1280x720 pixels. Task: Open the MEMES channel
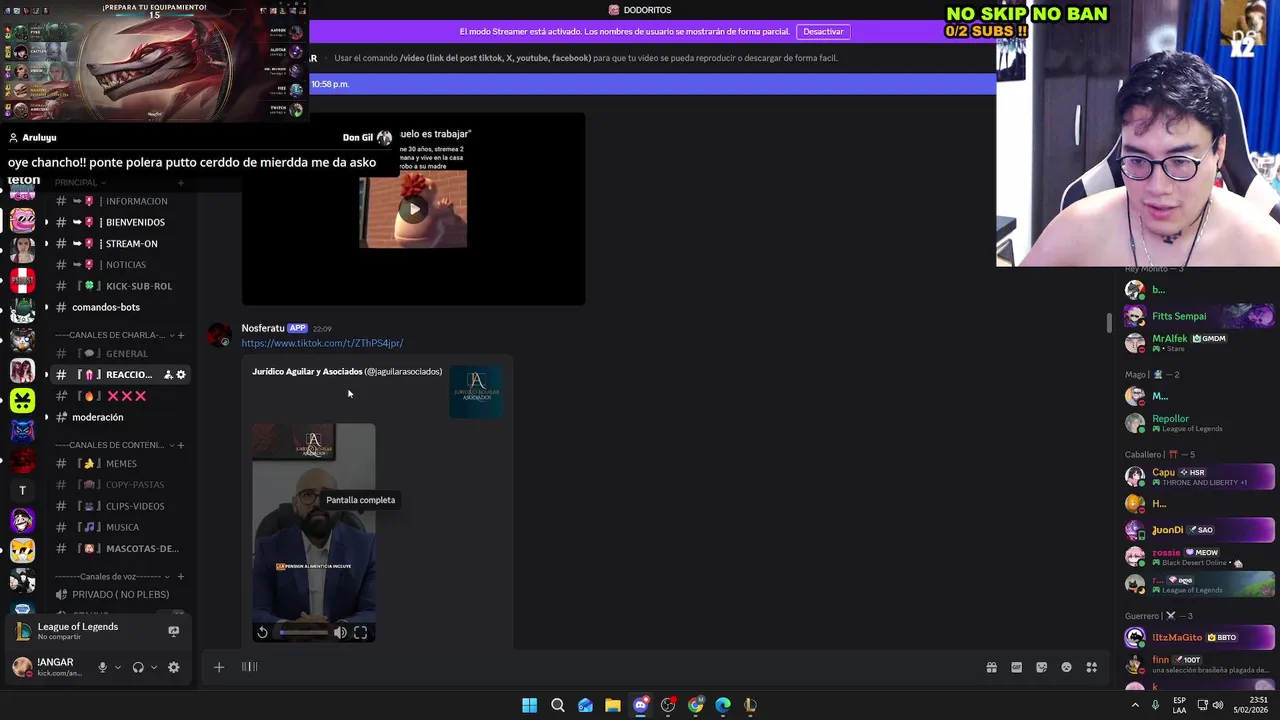tap(119, 464)
